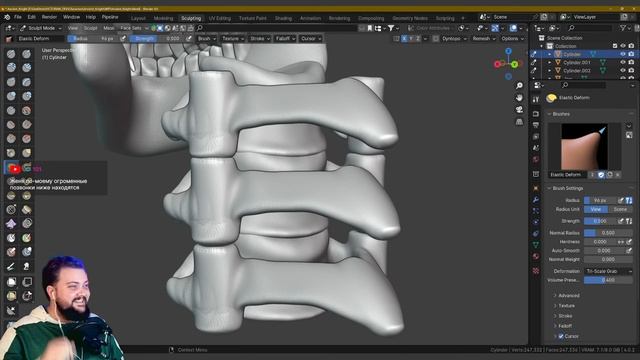Toggle Y axis symmetry button
This screenshot has height=360, width=640.
[411, 38]
